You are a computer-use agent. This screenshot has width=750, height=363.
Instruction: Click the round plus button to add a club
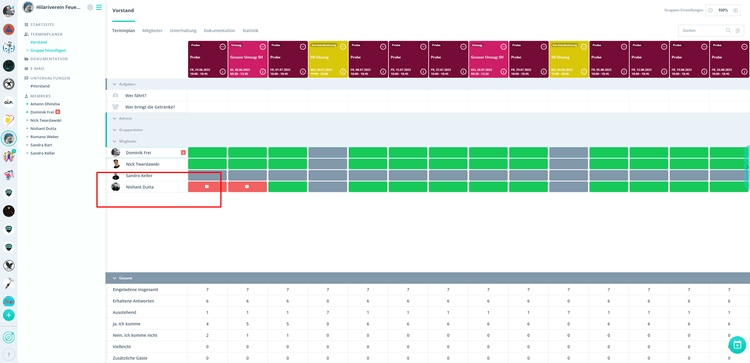tap(9, 315)
